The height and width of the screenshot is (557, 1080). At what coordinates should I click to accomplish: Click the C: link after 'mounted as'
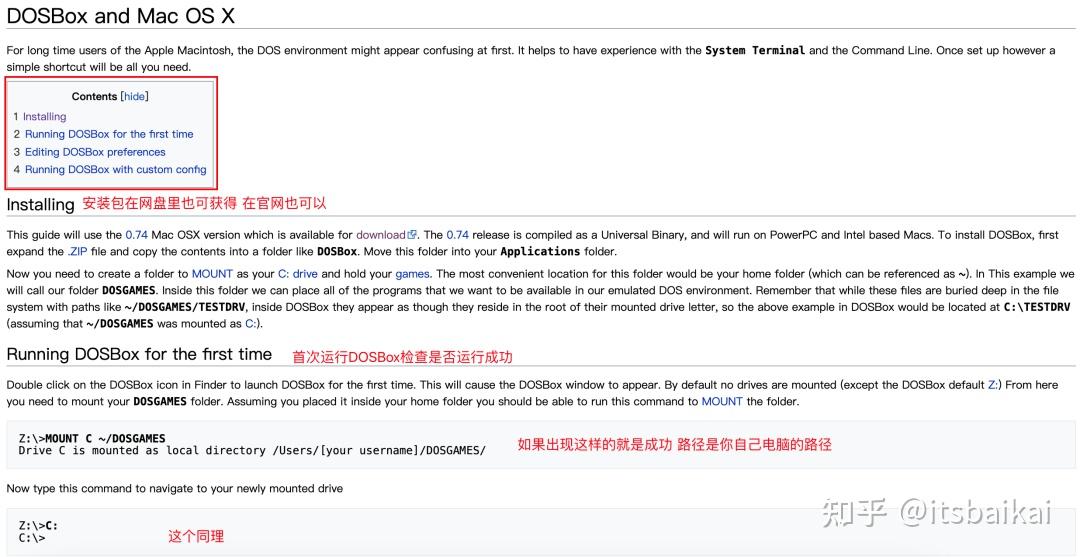(251, 323)
